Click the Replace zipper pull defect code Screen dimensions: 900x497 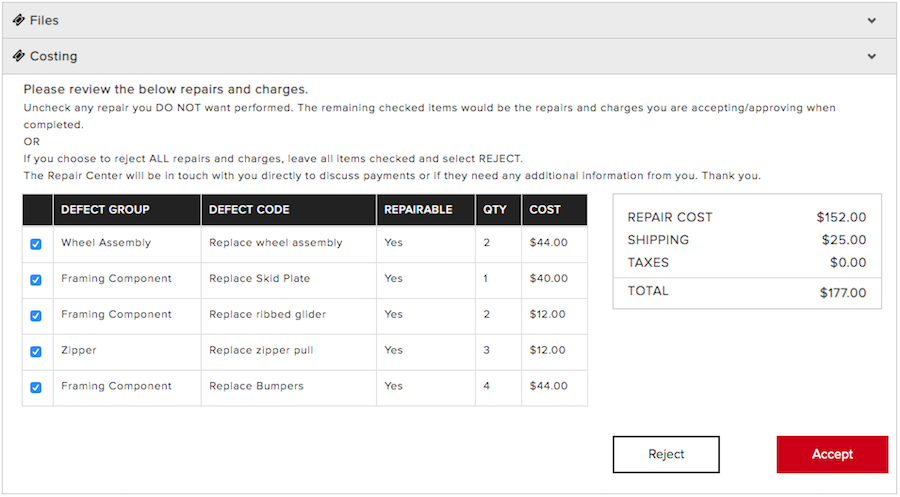pos(261,350)
